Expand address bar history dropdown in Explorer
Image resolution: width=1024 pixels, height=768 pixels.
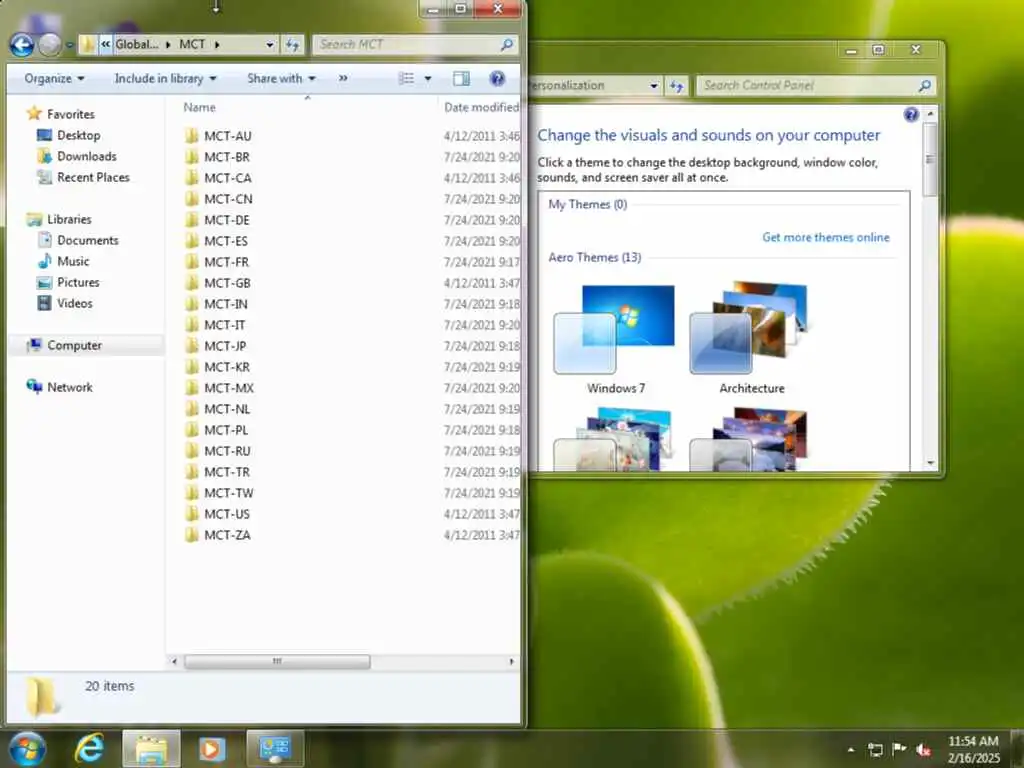click(270, 44)
